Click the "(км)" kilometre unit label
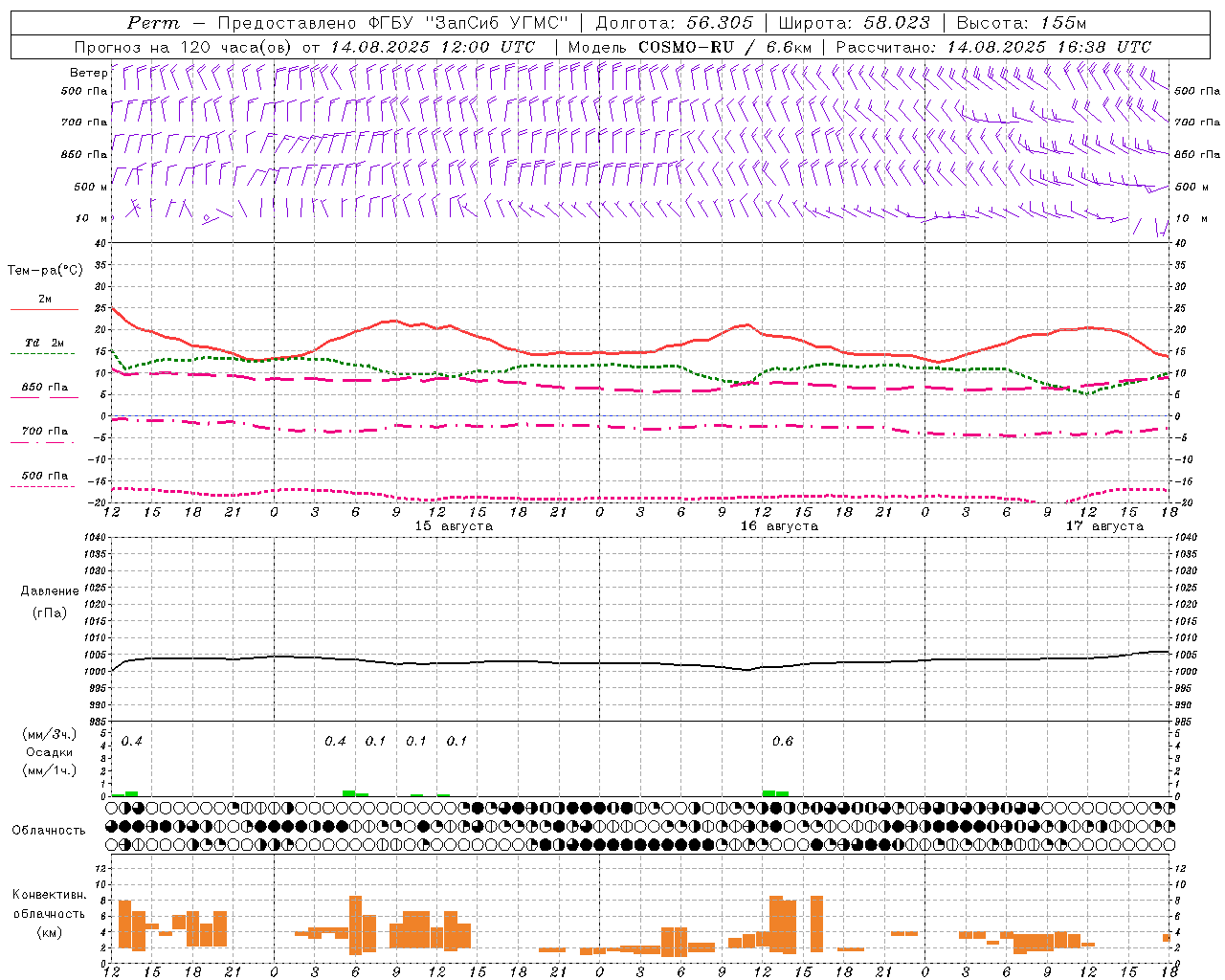 click(x=50, y=932)
